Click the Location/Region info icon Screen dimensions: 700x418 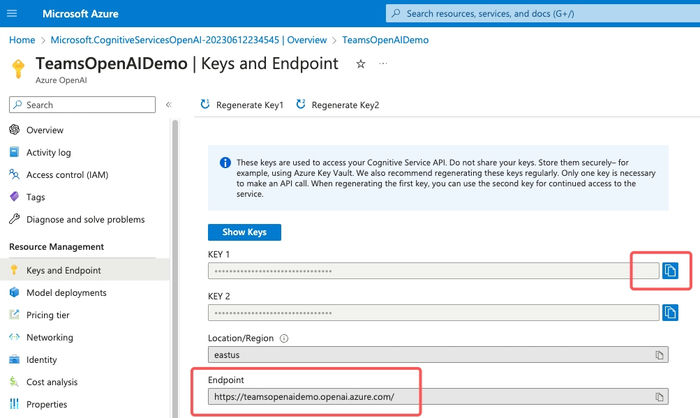(284, 339)
